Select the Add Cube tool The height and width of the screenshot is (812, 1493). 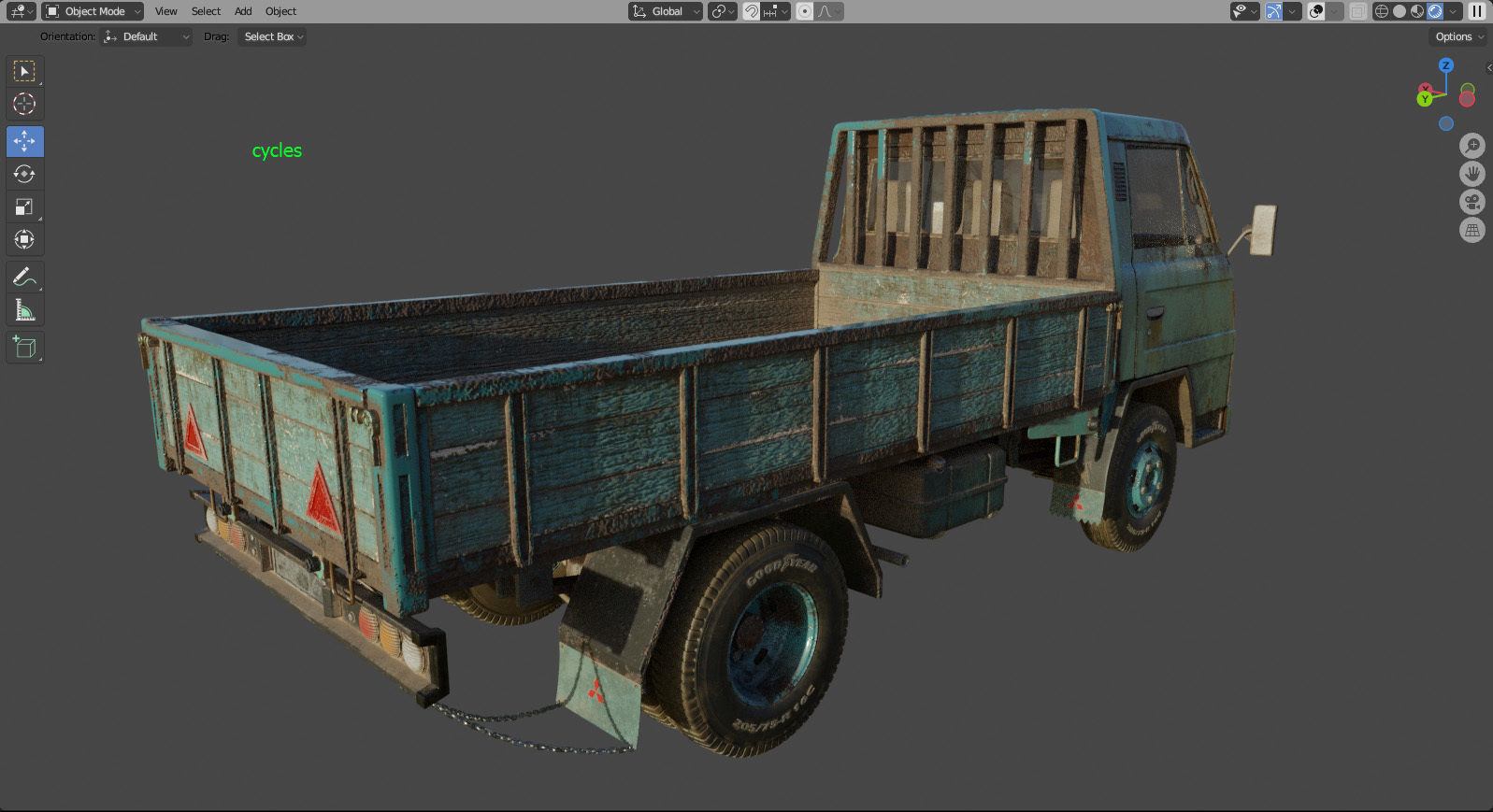[24, 347]
